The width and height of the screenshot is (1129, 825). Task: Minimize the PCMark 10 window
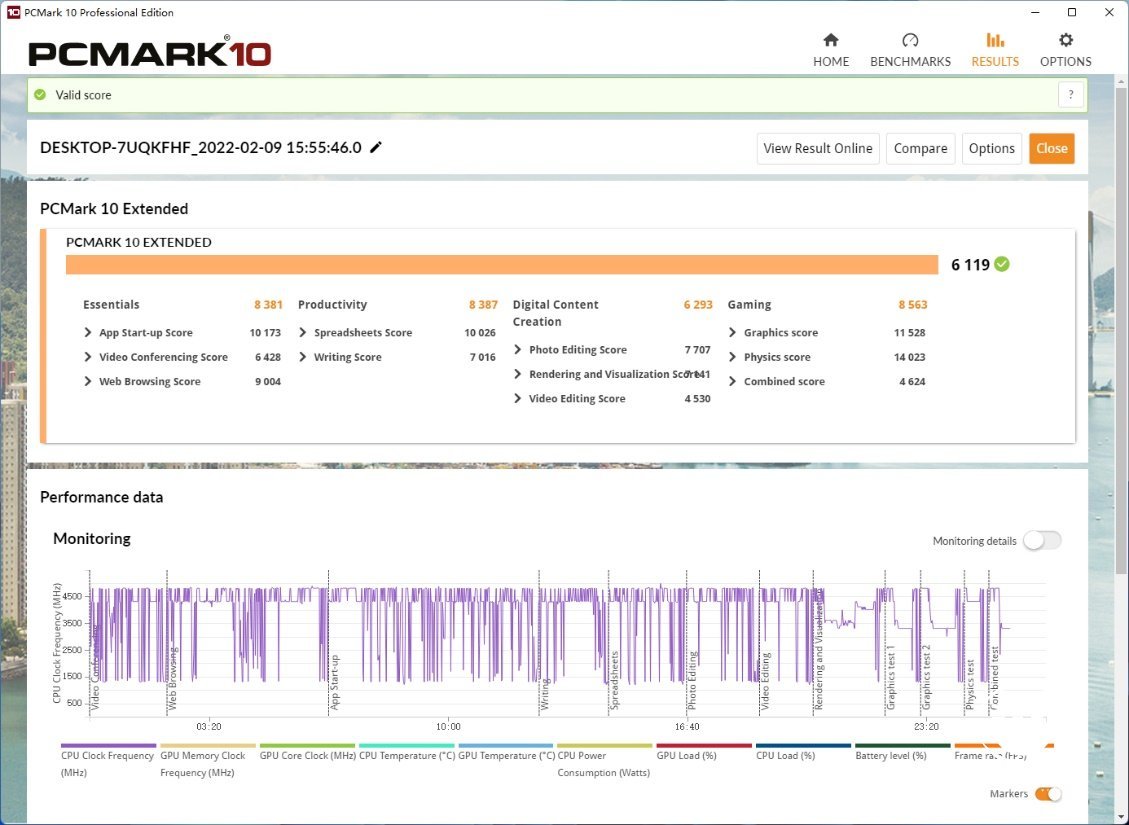tap(1035, 12)
